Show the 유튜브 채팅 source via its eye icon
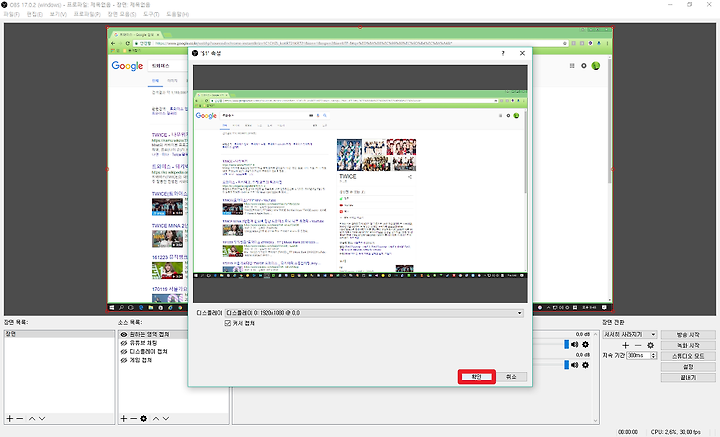 (x=124, y=343)
